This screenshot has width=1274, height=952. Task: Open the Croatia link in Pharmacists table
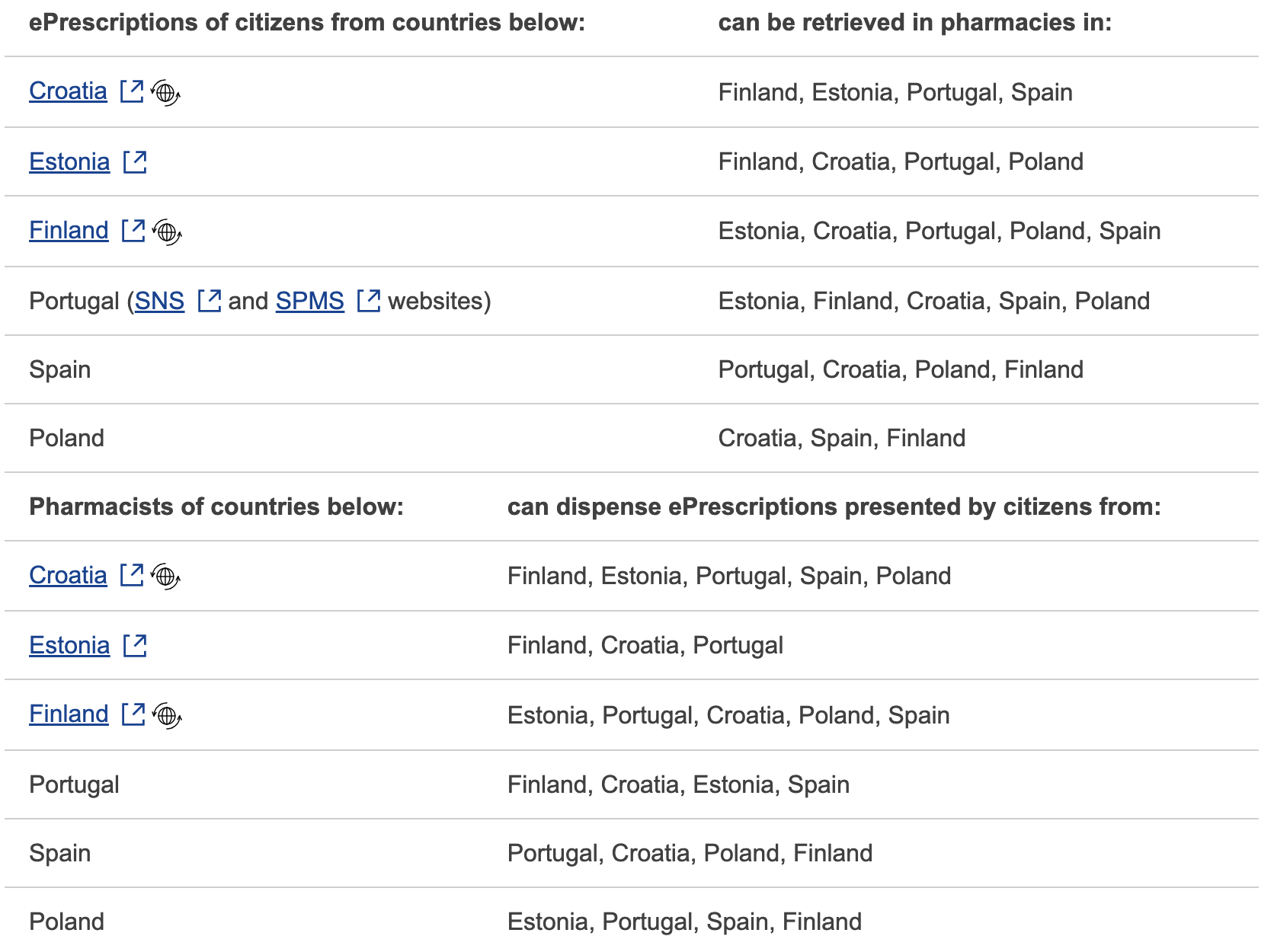[x=68, y=575]
